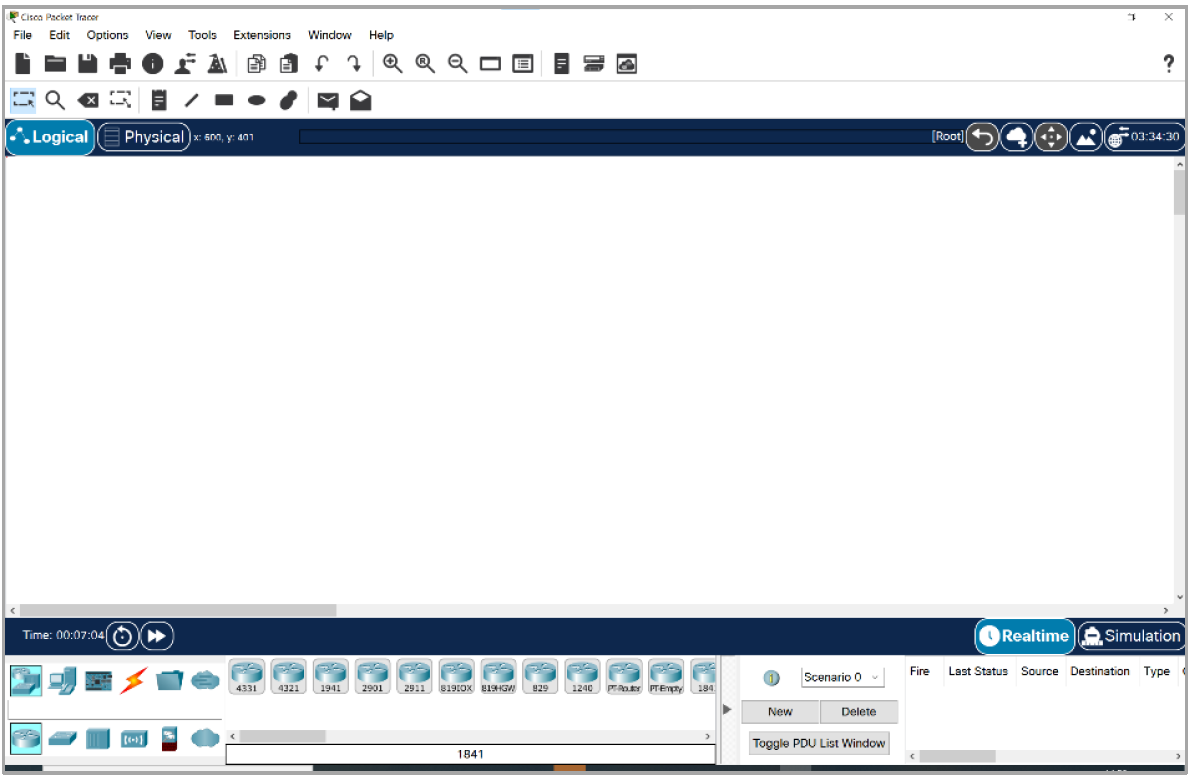Activate Realtime mode
1190x779 pixels.
coord(1025,636)
